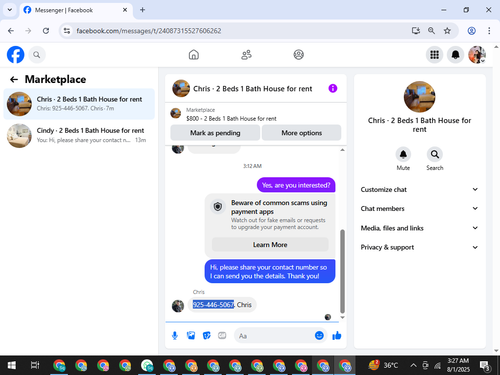Open the Facebook logo home link
This screenshot has height=375, width=500.
pos(16,55)
